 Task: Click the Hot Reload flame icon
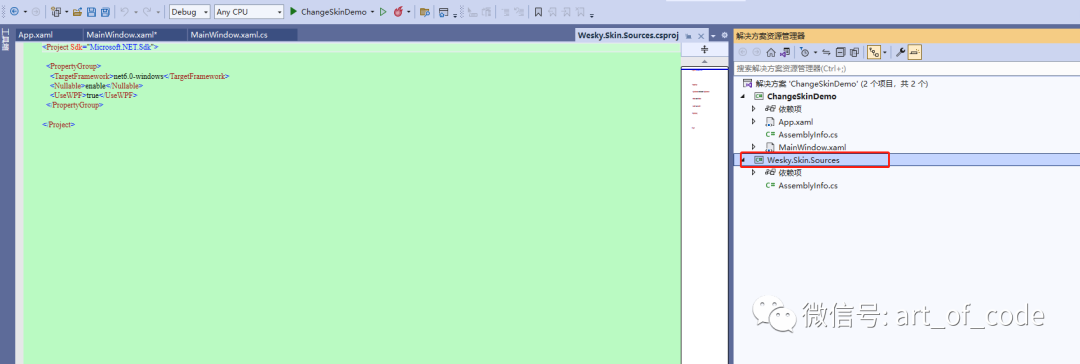[398, 12]
